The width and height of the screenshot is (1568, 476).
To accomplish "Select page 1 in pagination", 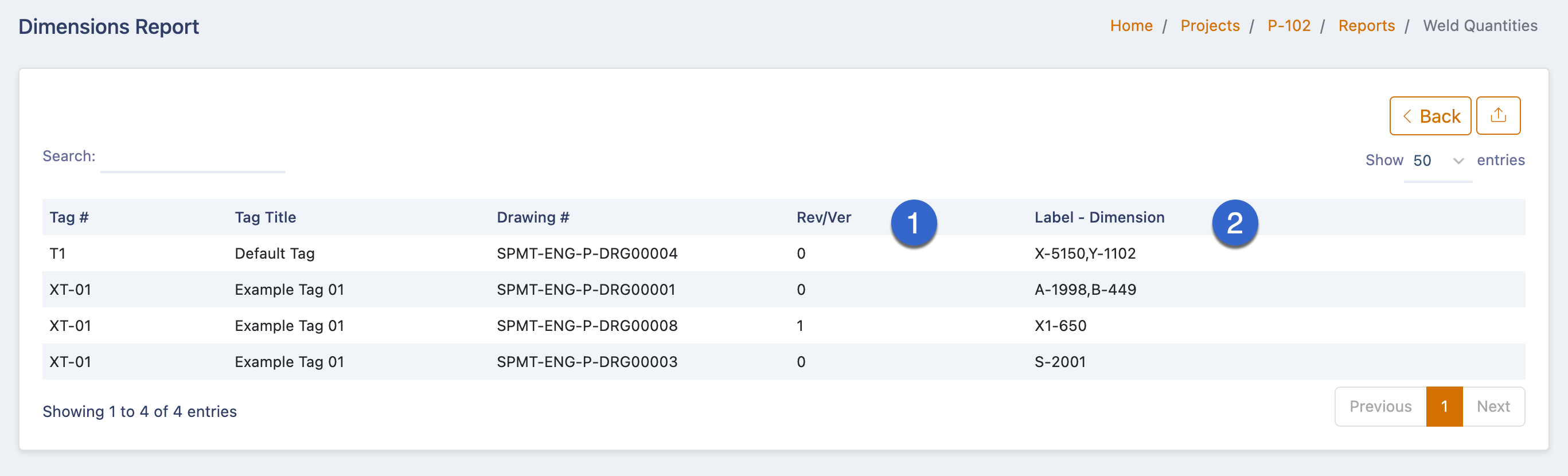I will [x=1444, y=407].
